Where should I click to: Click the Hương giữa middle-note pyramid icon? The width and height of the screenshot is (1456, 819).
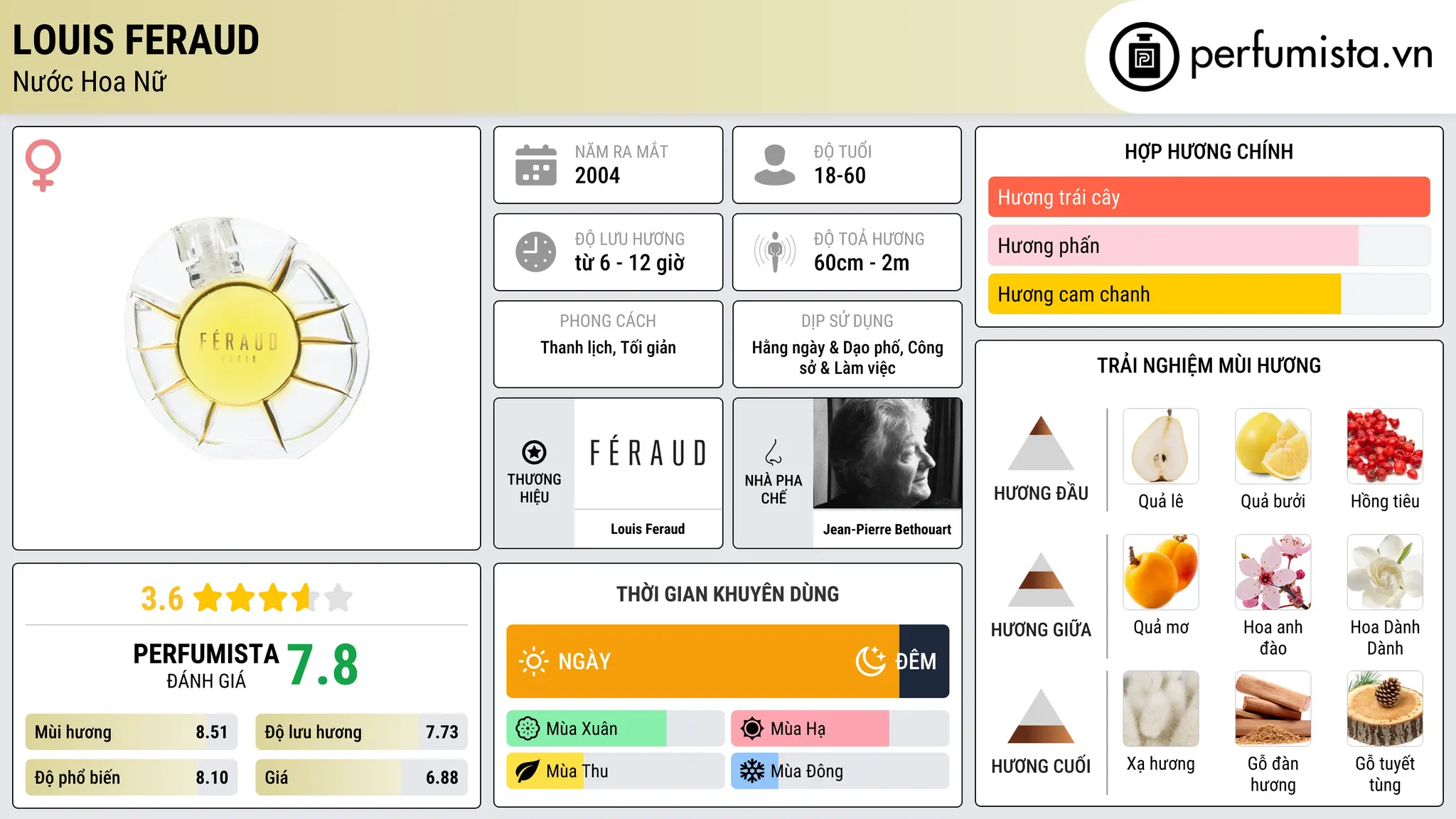[x=1041, y=579]
